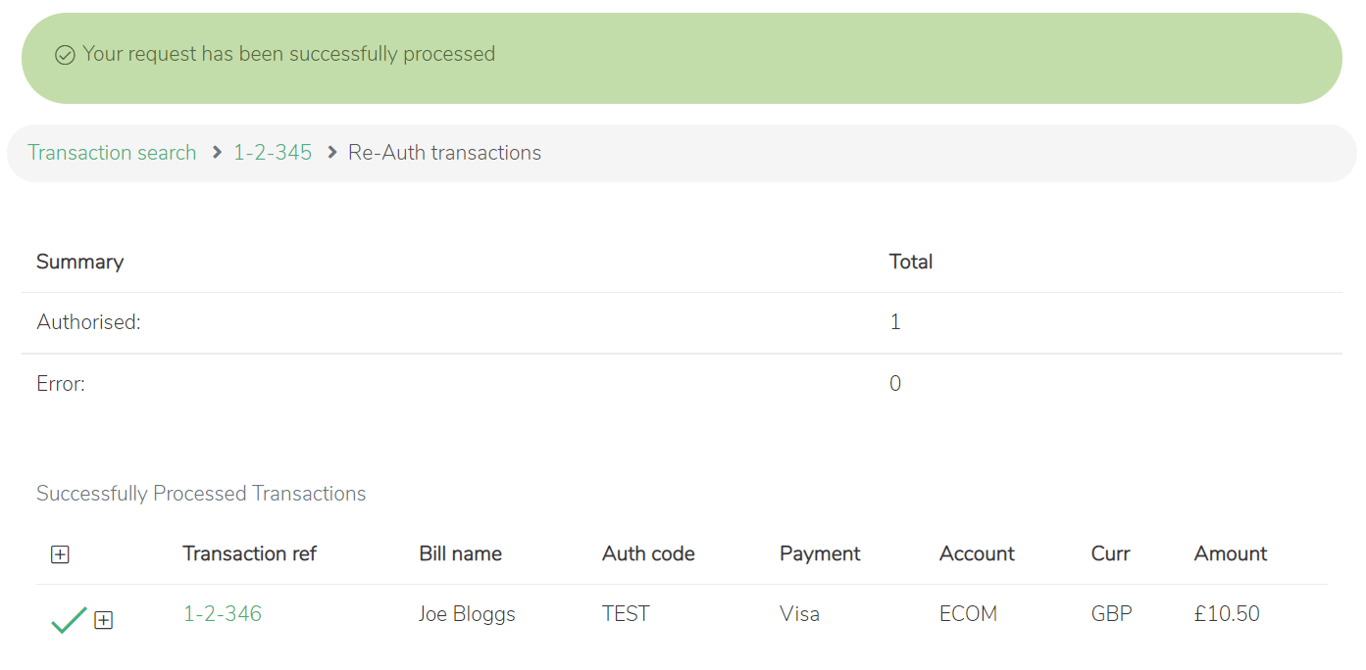
Task: Click the green success notification banner
Action: pyautogui.click(x=682, y=58)
